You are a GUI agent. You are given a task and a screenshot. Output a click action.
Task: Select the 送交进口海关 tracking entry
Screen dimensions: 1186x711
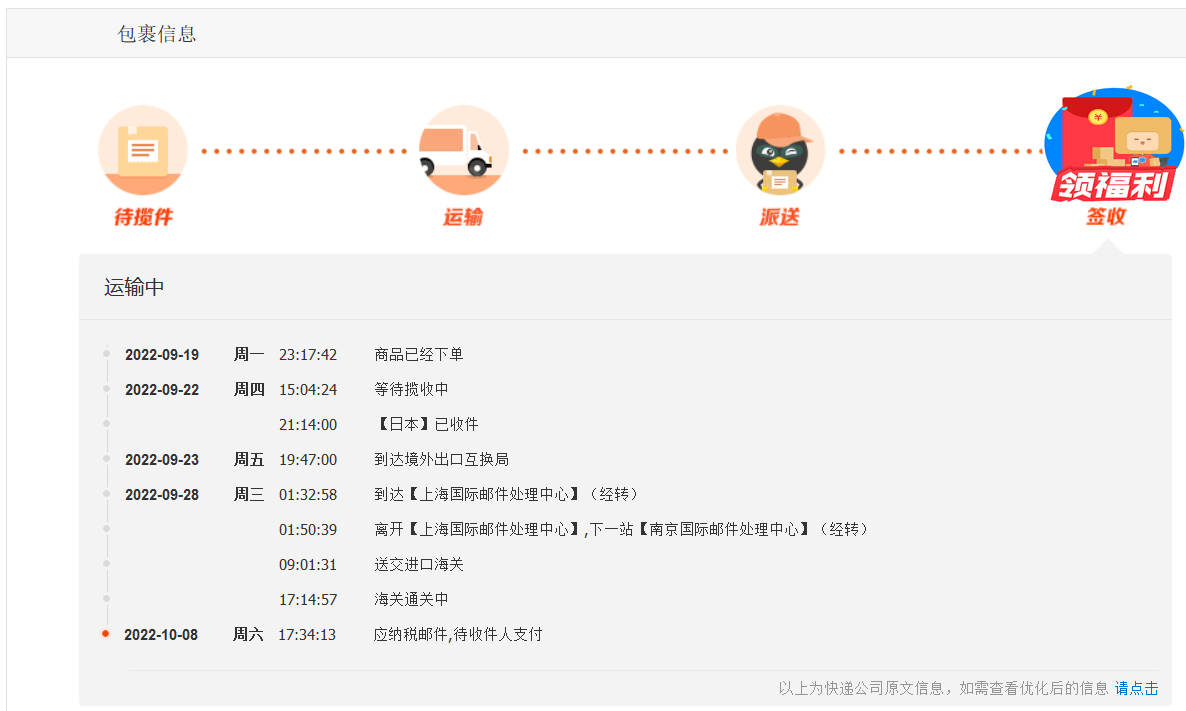419,564
